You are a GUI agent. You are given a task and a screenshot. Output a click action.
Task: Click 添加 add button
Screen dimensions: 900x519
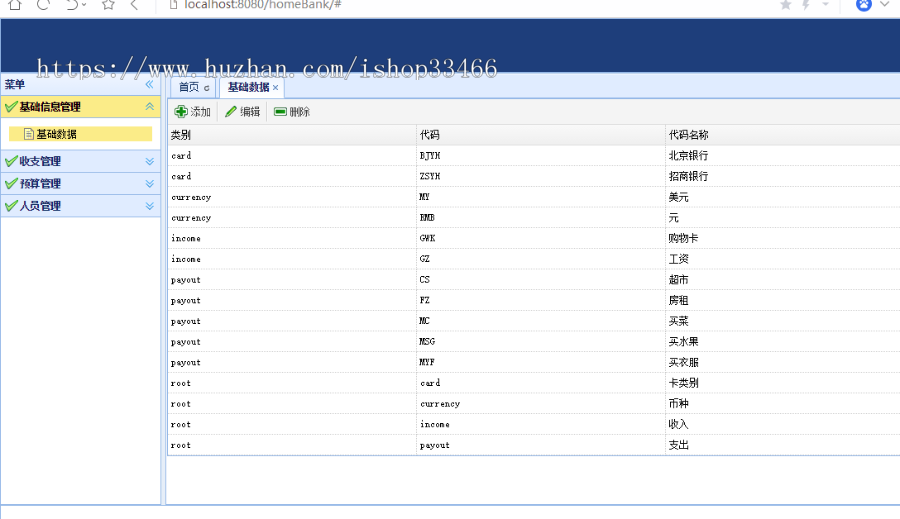(x=193, y=111)
